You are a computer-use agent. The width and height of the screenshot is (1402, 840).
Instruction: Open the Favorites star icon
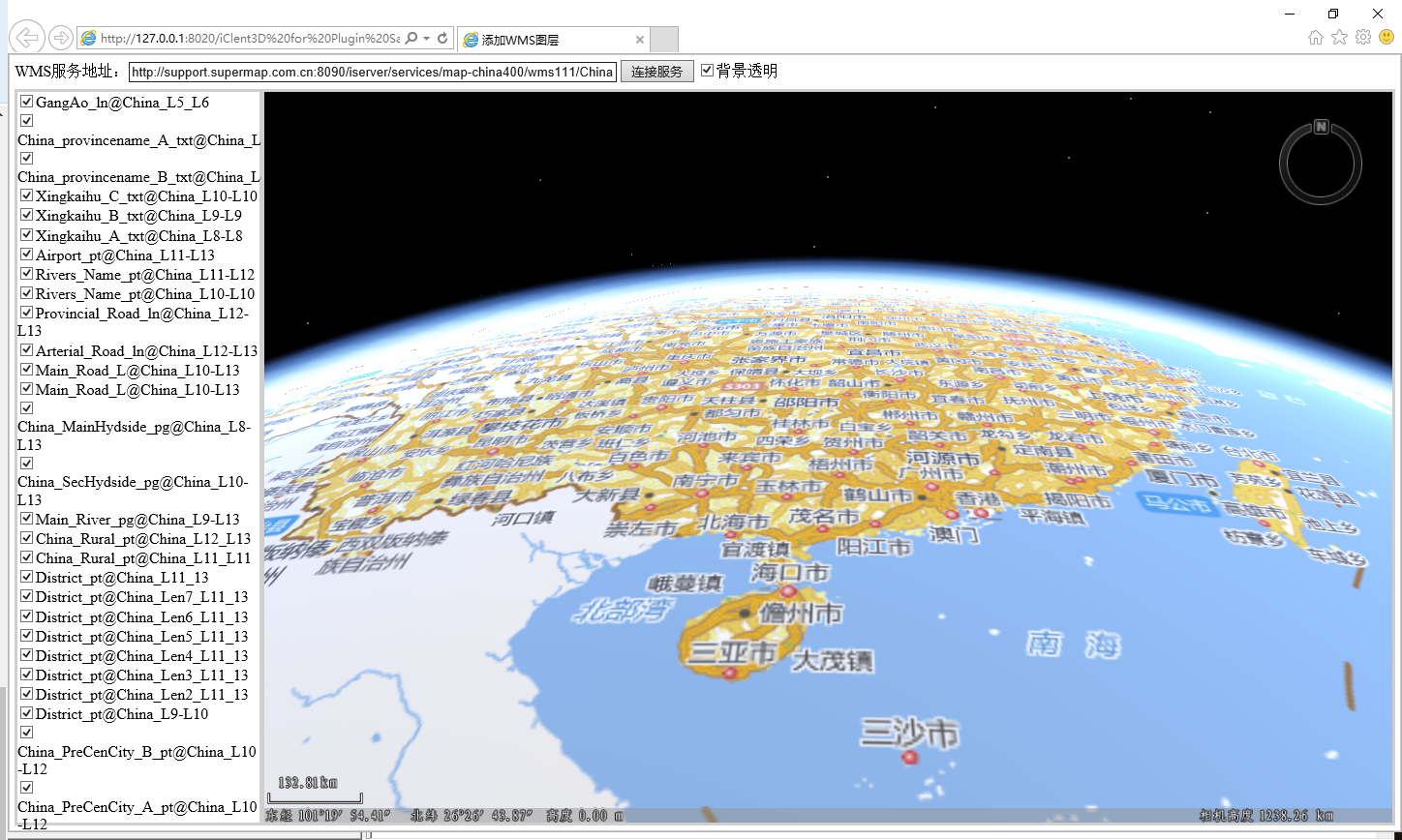[1339, 37]
